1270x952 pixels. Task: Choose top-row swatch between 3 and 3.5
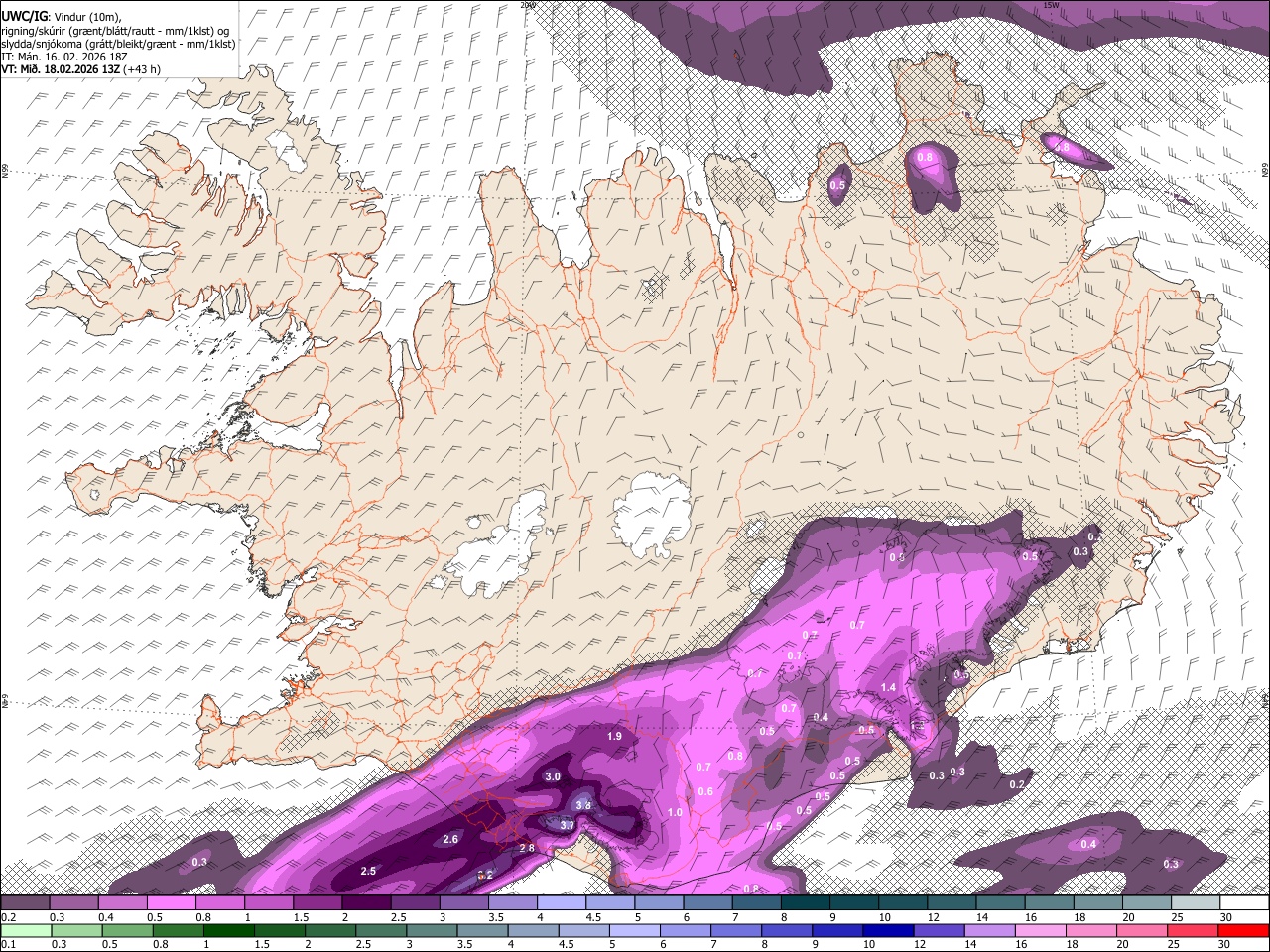(x=463, y=903)
